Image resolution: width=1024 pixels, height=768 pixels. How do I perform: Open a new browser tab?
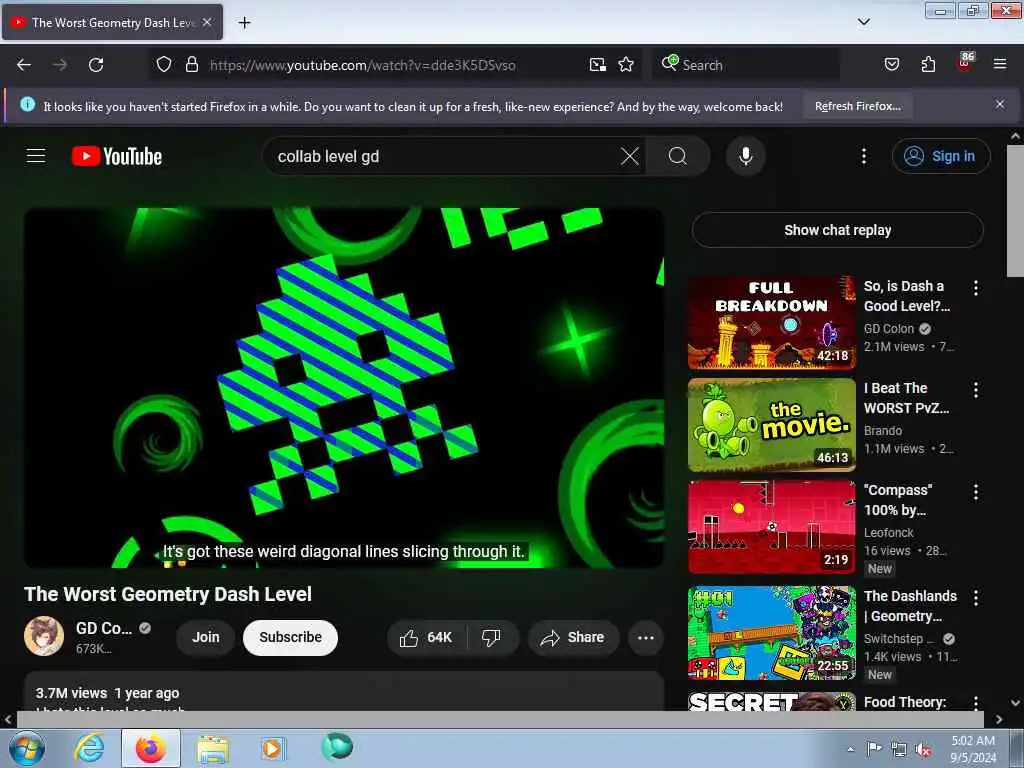pyautogui.click(x=244, y=23)
